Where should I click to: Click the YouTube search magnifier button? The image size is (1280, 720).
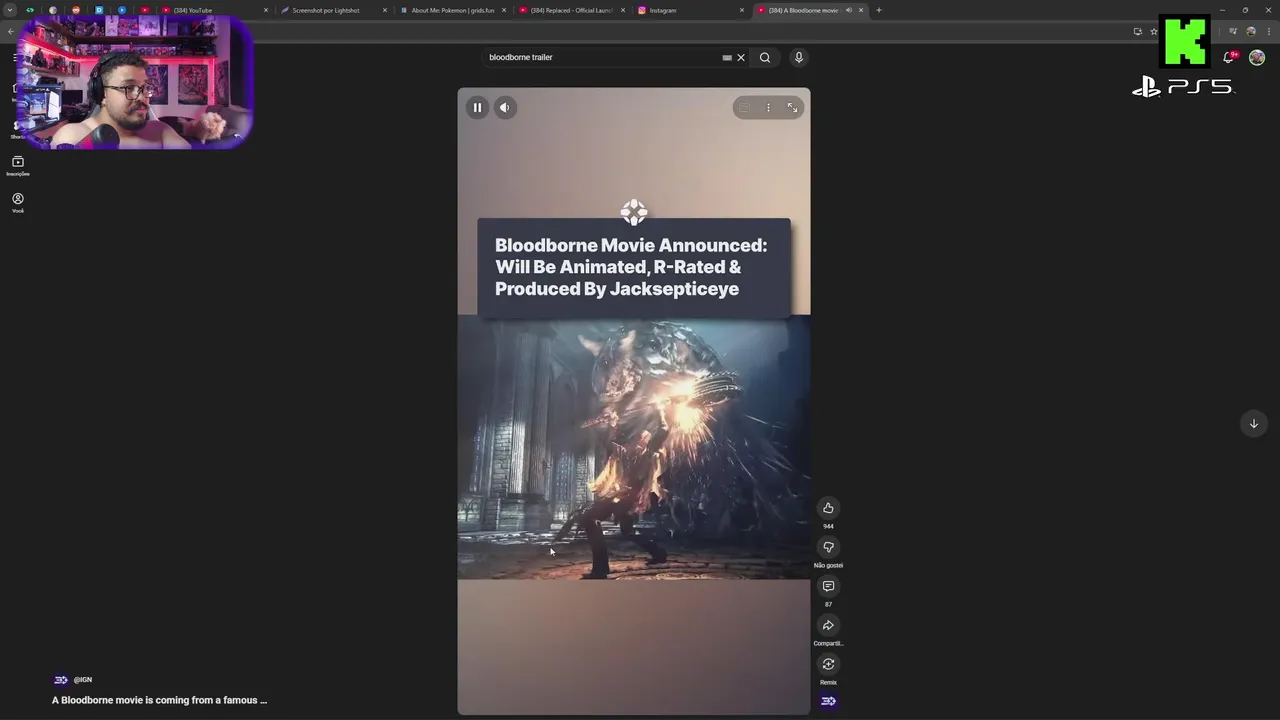click(x=765, y=57)
